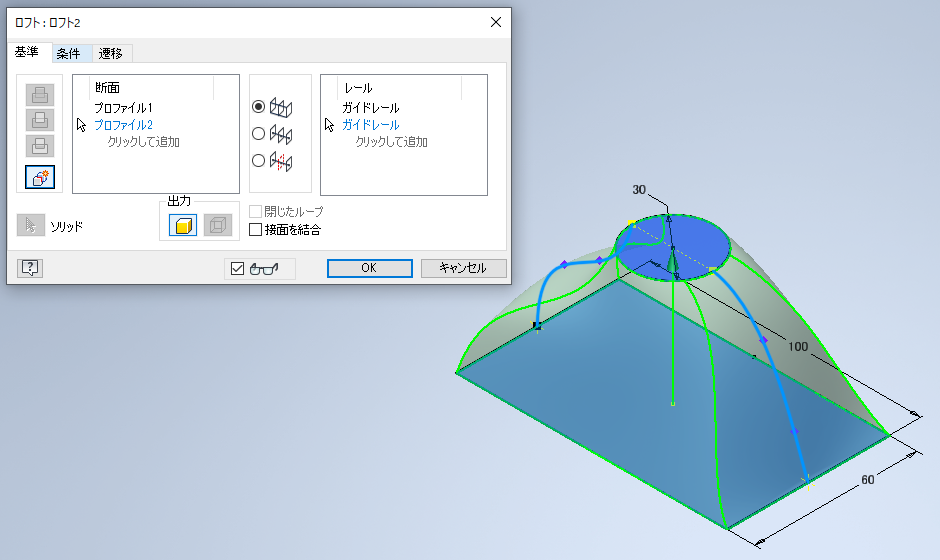This screenshot has height=560, width=940.
Task: Toggle 接面を結合 checkbox
Action: (x=255, y=230)
